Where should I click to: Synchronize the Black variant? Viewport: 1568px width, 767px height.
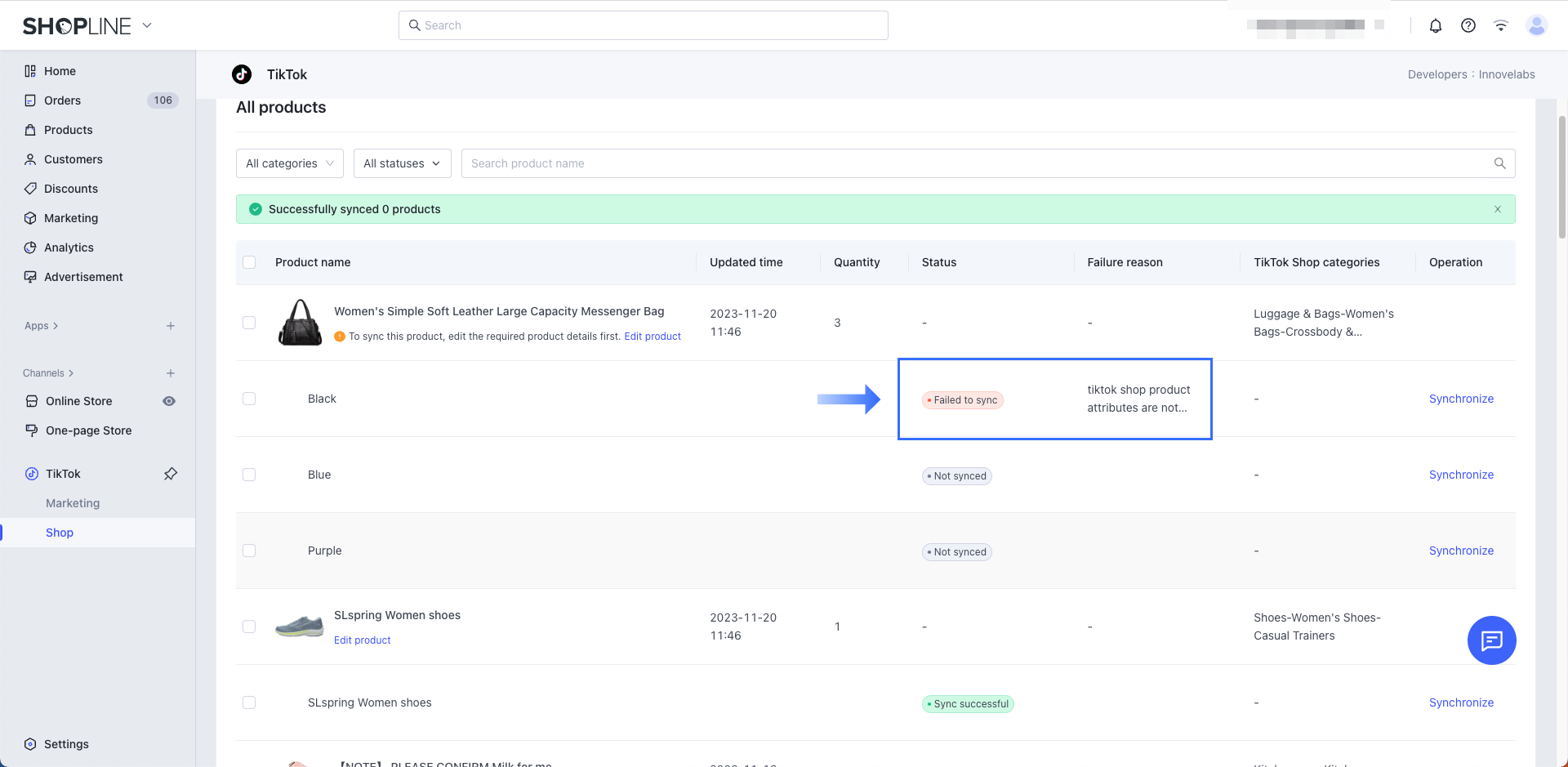point(1460,399)
